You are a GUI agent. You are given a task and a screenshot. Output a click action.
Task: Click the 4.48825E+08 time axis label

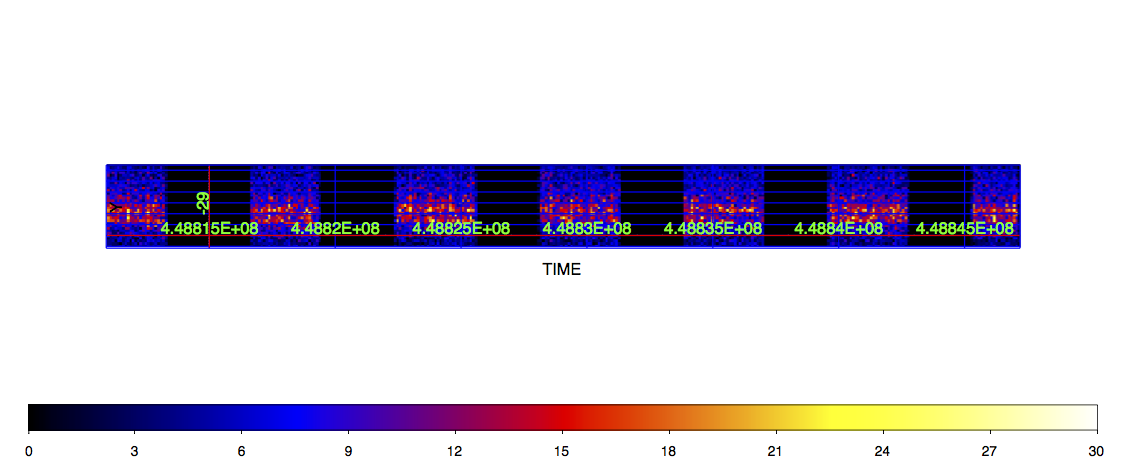pyautogui.click(x=461, y=229)
